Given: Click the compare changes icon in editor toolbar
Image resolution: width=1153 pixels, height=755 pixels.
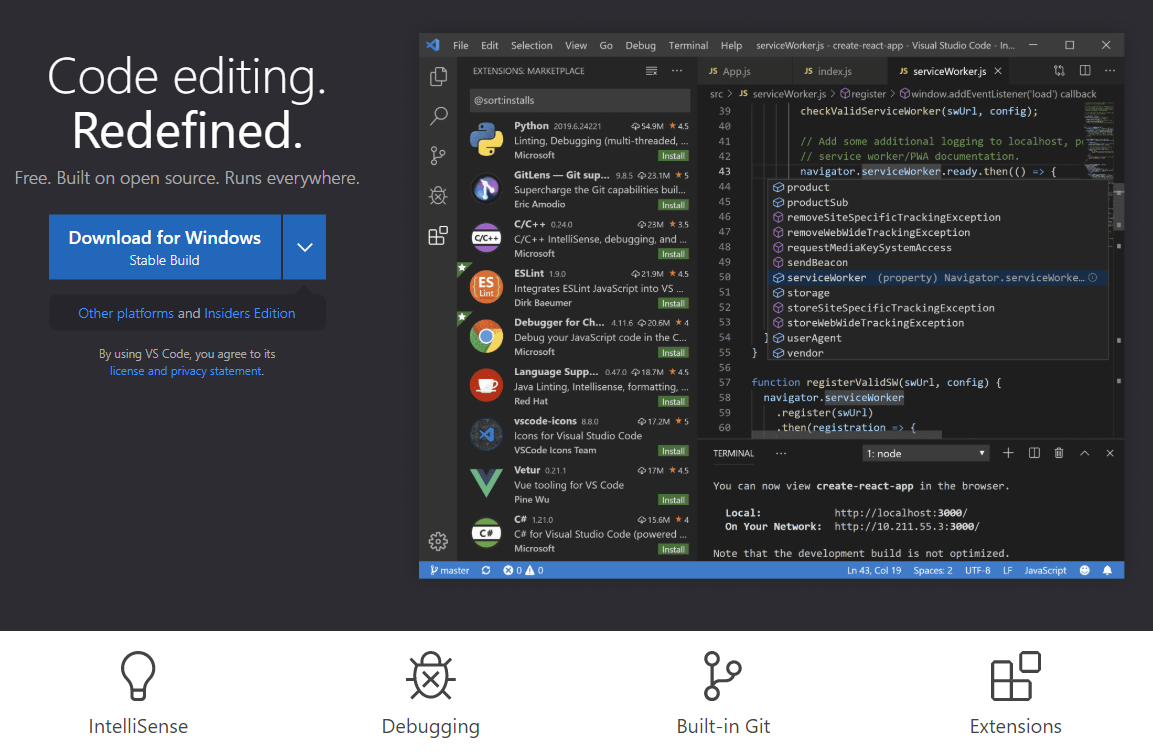Looking at the screenshot, I should pos(1059,71).
